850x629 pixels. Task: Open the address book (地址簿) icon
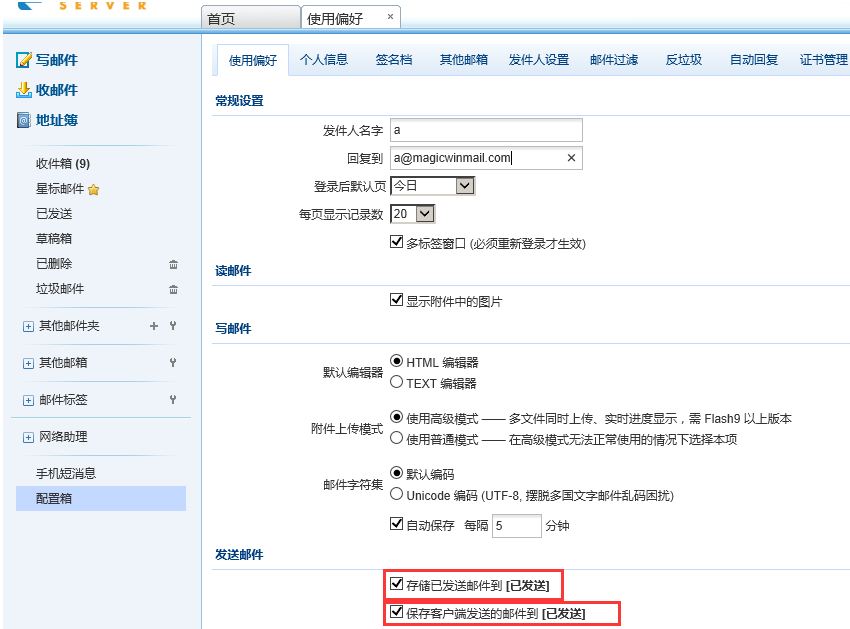[24, 120]
